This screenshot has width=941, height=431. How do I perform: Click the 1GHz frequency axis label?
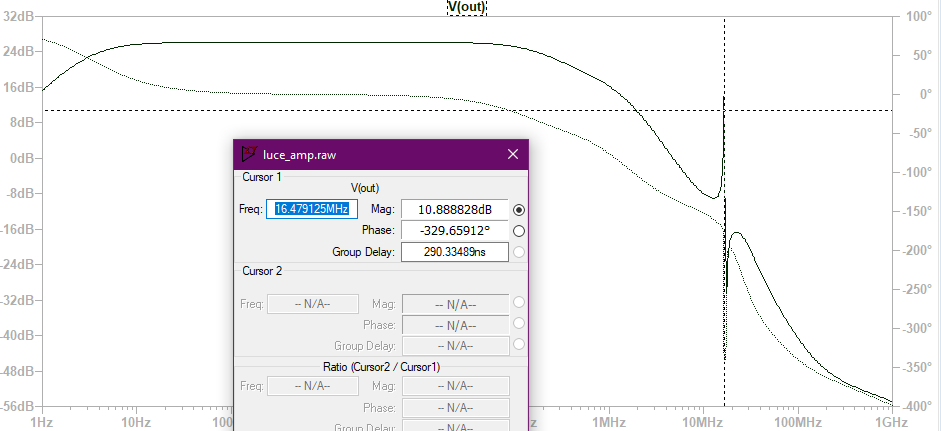pyautogui.click(x=891, y=422)
